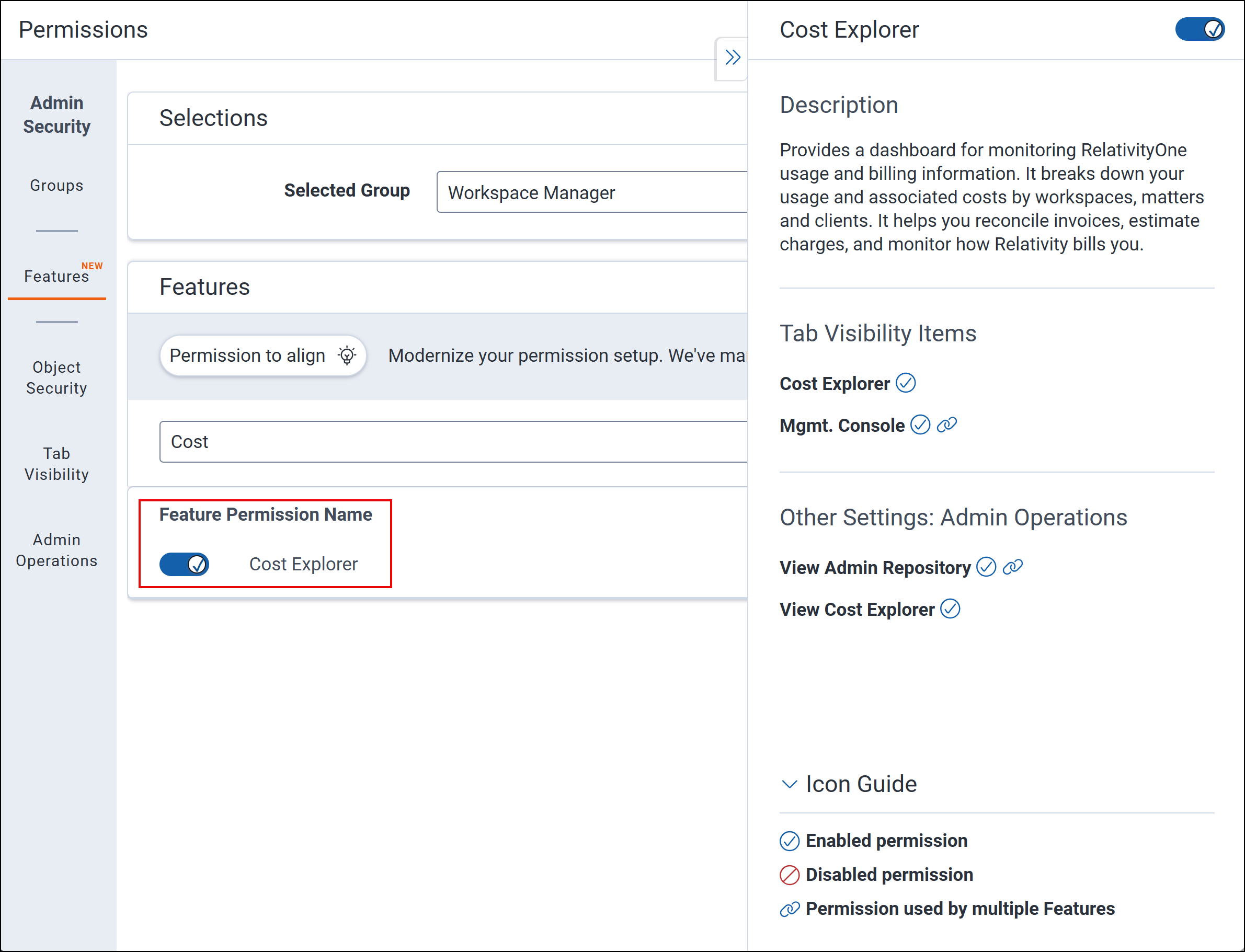Click enabled checkmark beside View Cost Explorer

tap(950, 609)
